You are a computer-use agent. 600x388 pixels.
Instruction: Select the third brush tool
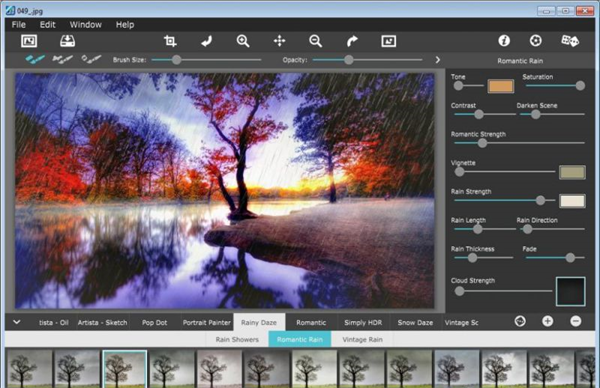[x=91, y=59]
